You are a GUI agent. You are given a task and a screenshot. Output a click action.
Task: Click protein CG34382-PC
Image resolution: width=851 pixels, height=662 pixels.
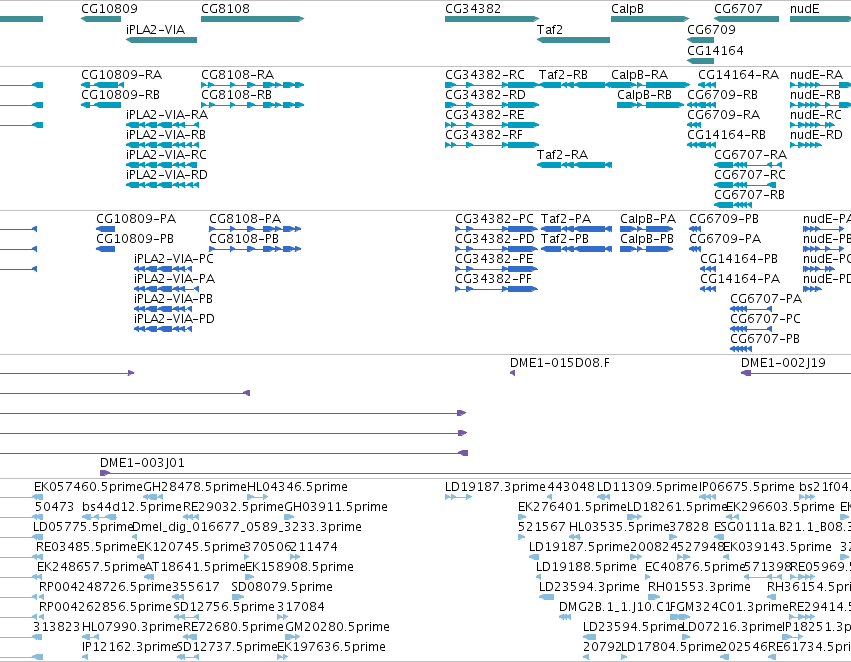pos(494,219)
